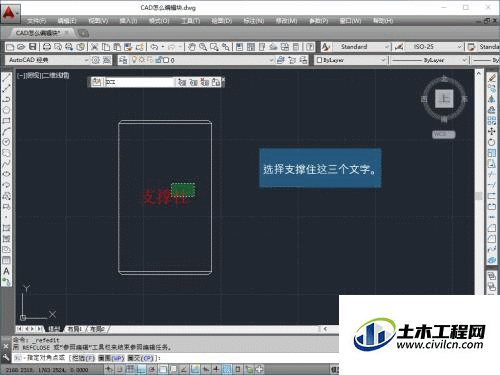Open the Undo history dropdown arrow
500x375 pixels.
pos(163,47)
